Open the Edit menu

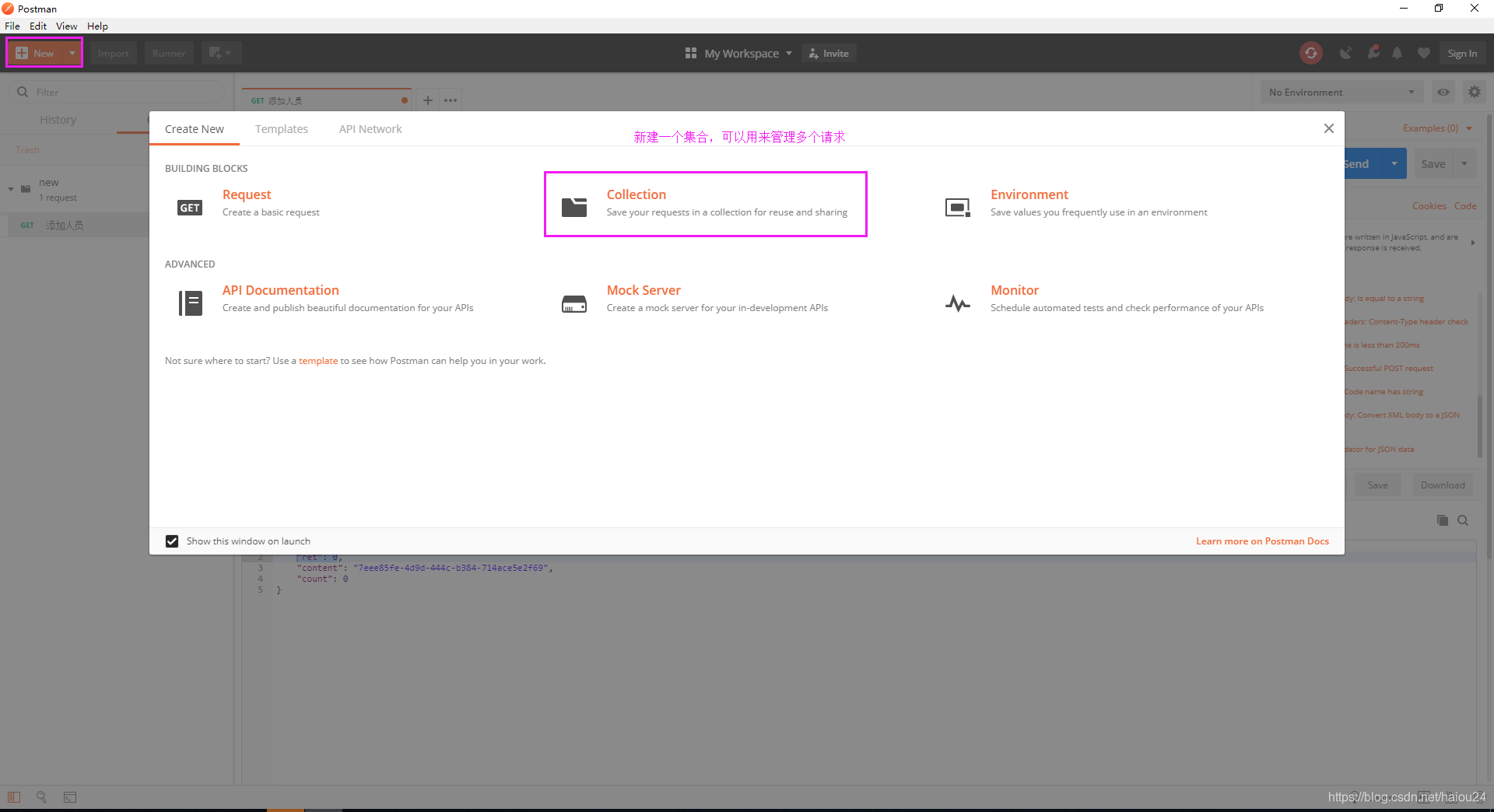(38, 26)
